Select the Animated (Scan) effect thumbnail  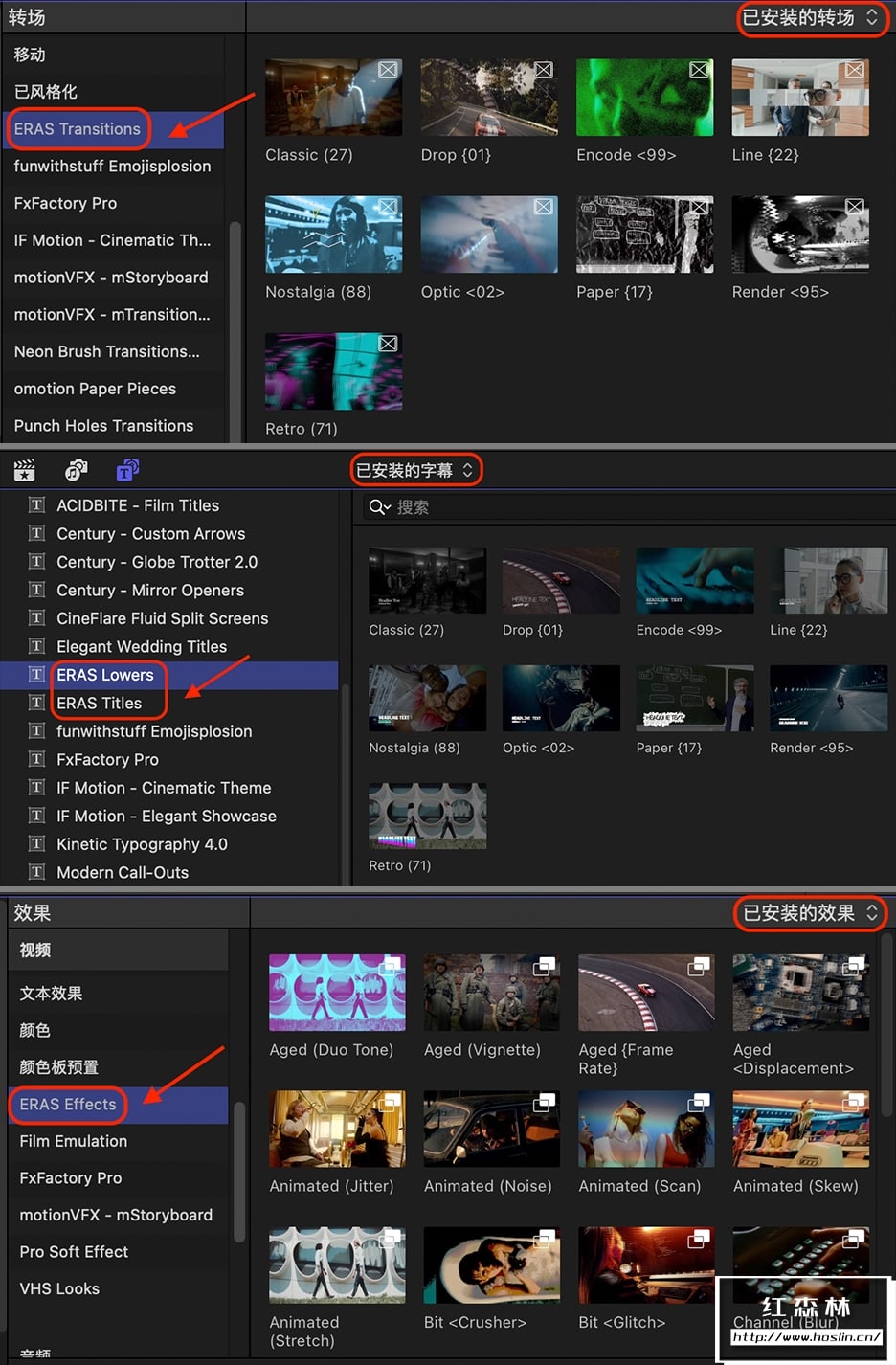click(646, 1129)
